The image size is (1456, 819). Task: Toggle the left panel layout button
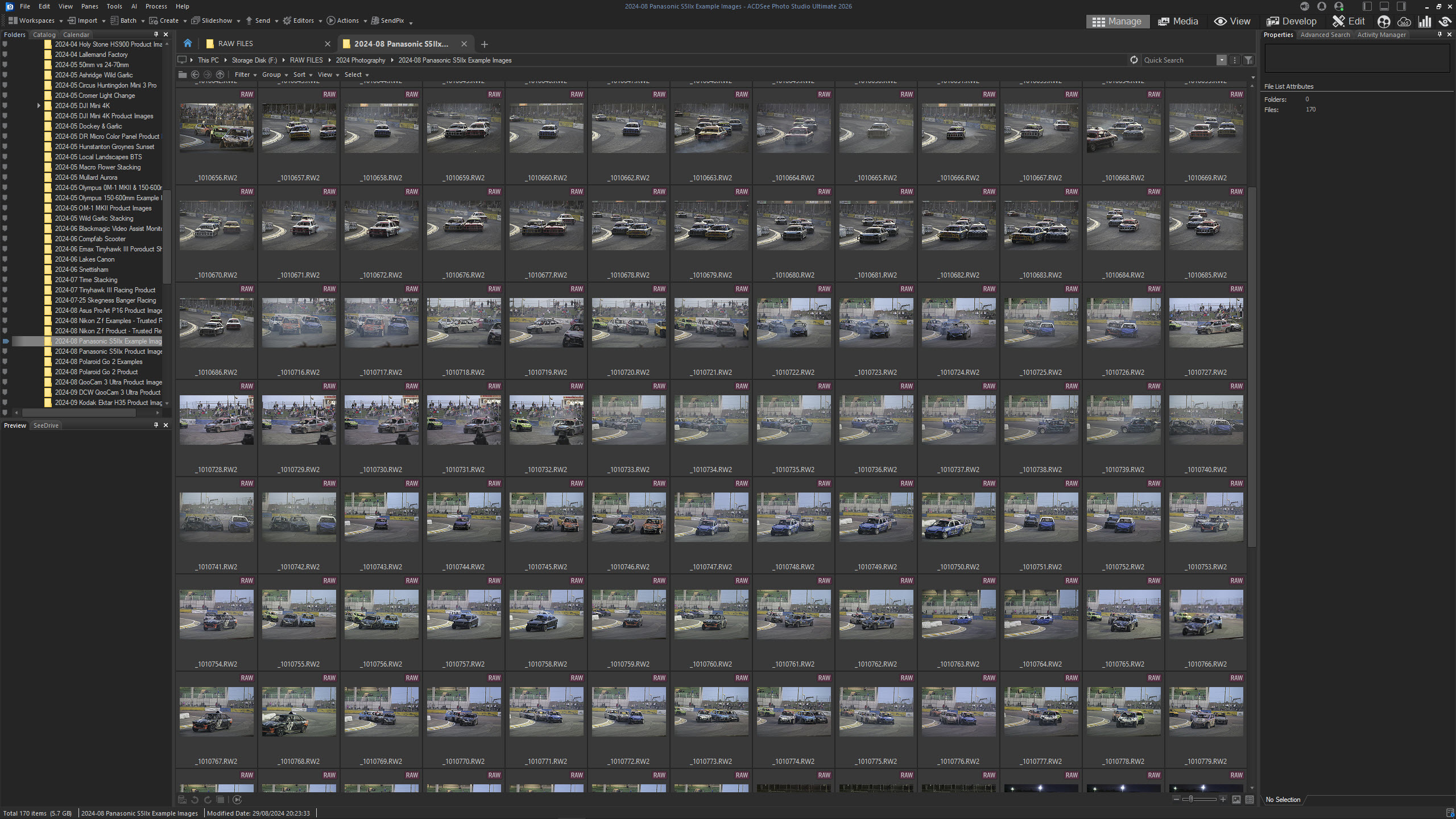1367,6
